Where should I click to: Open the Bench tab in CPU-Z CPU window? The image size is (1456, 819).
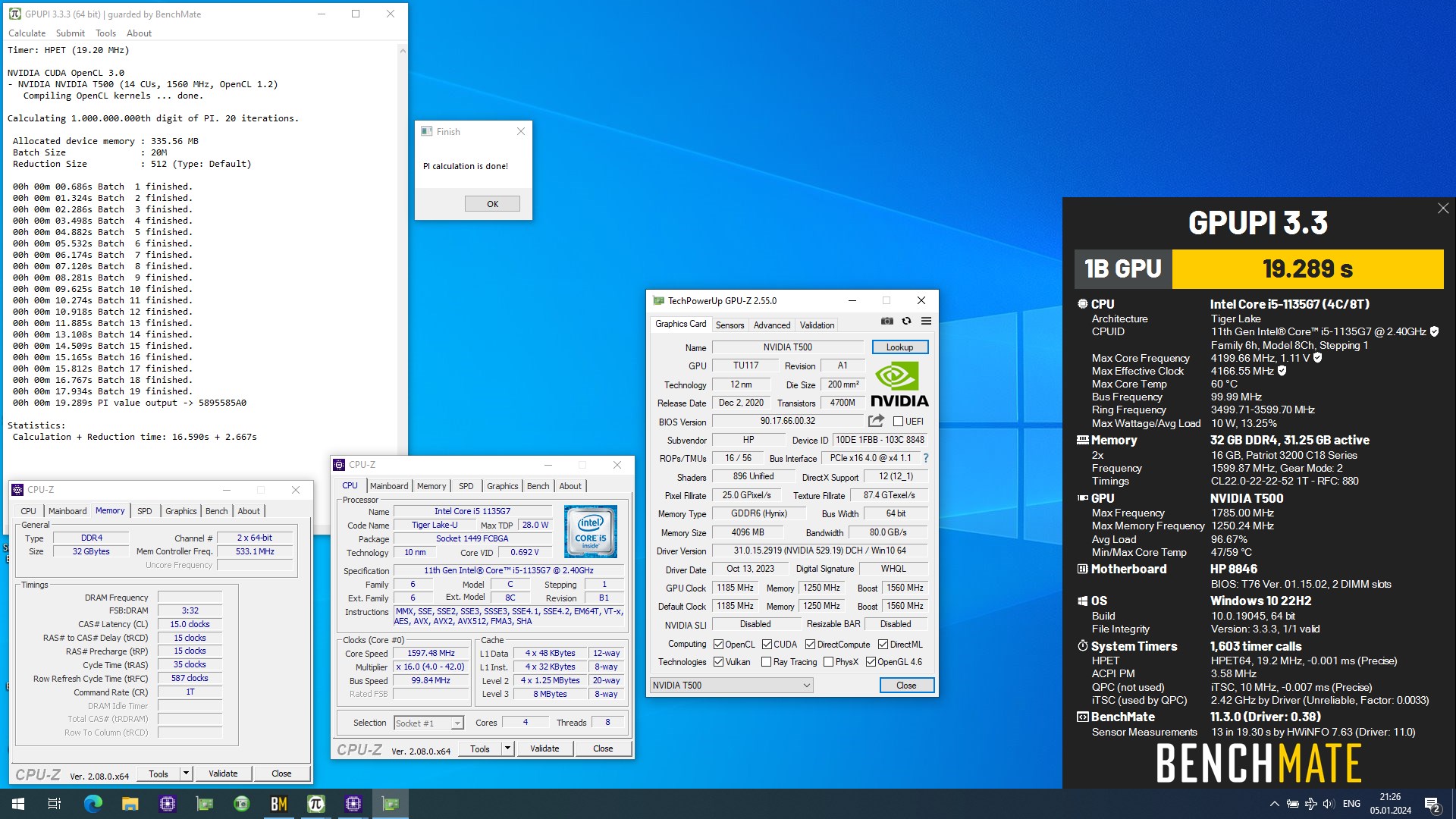[x=538, y=486]
